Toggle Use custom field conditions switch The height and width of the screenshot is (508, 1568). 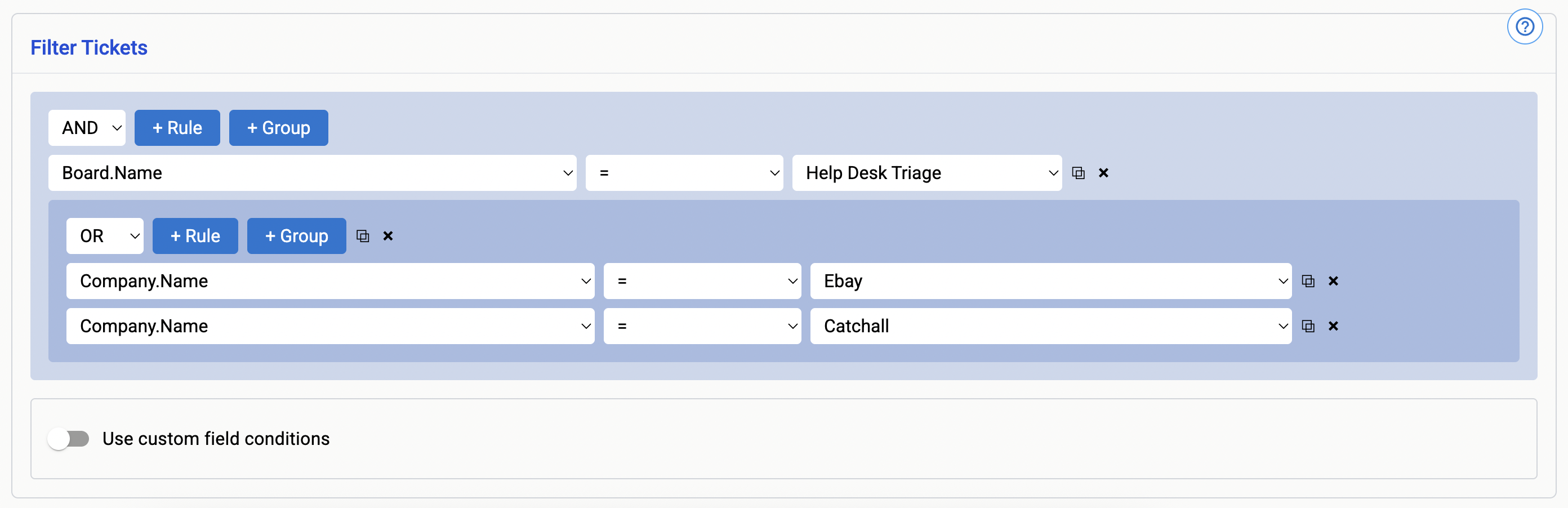[69, 439]
